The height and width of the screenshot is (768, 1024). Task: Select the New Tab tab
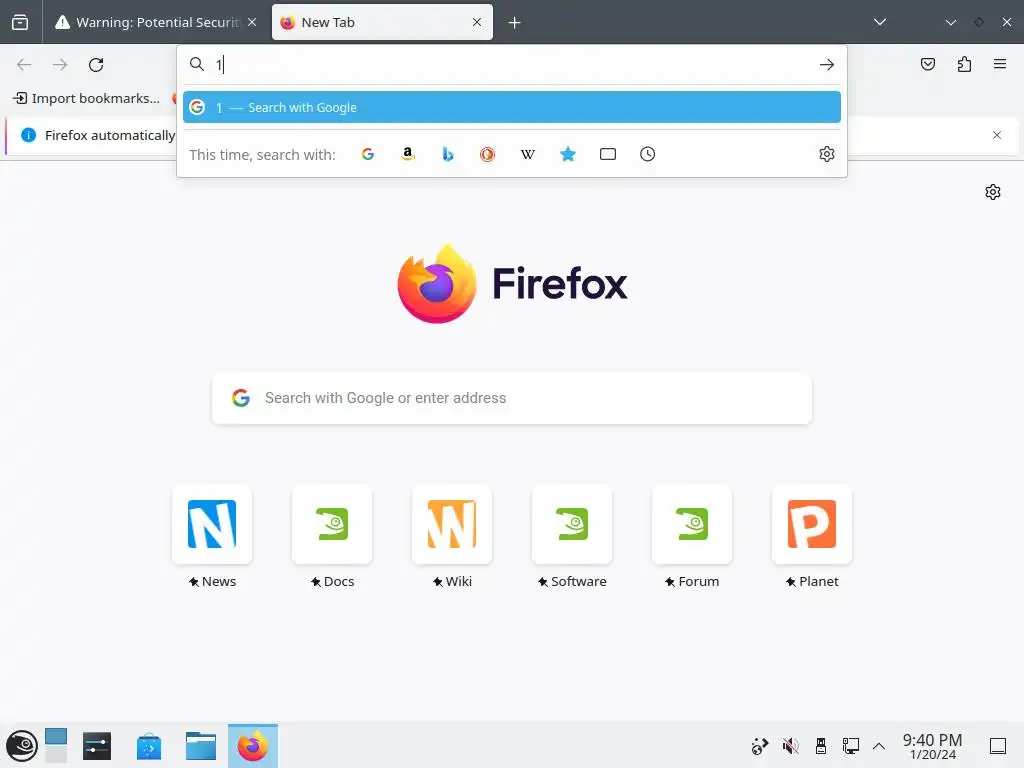tap(382, 22)
